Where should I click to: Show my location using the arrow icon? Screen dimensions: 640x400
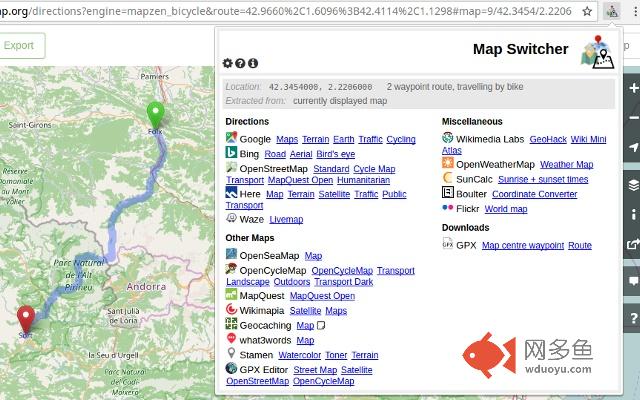click(x=633, y=147)
